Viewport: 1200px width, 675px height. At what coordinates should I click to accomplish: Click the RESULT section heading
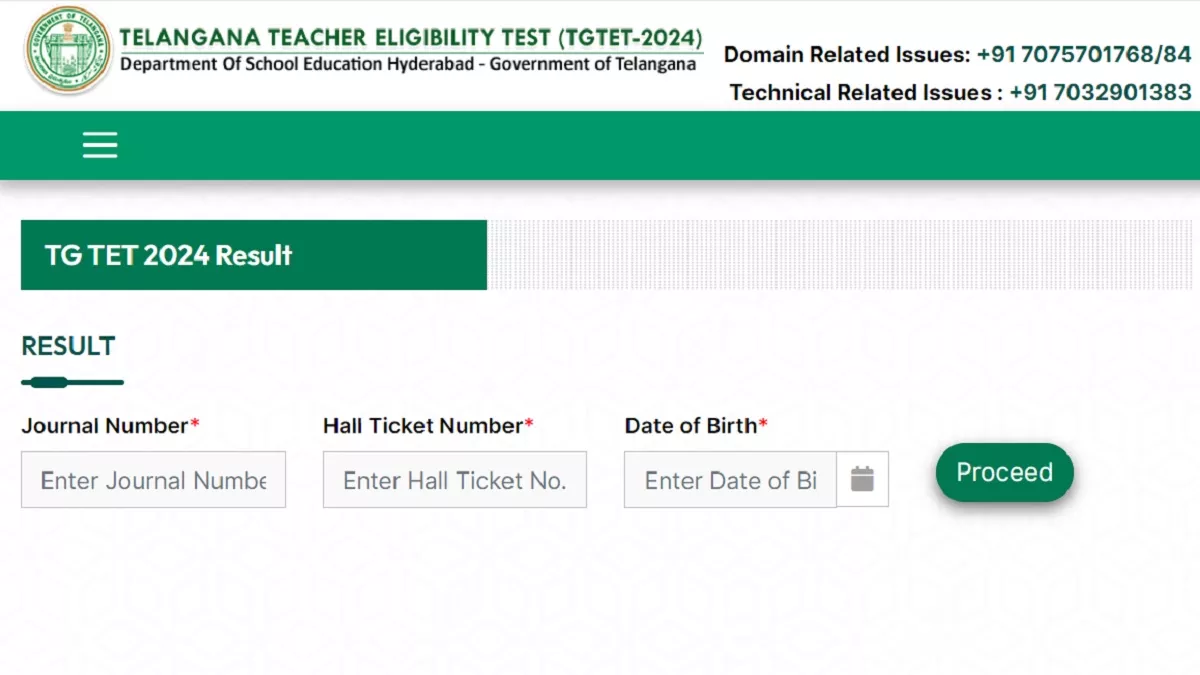[68, 346]
